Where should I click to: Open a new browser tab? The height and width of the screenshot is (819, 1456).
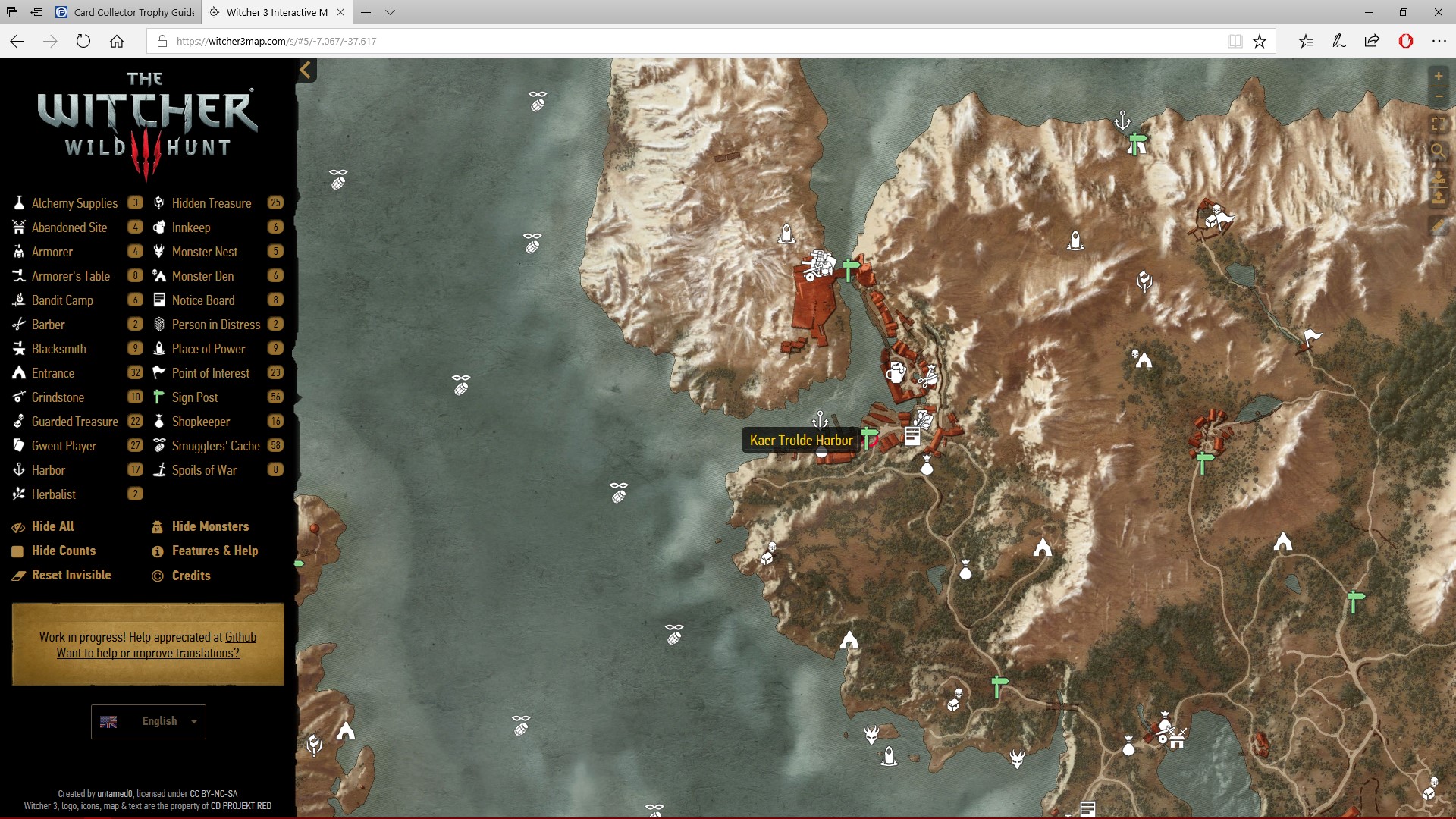click(x=366, y=12)
